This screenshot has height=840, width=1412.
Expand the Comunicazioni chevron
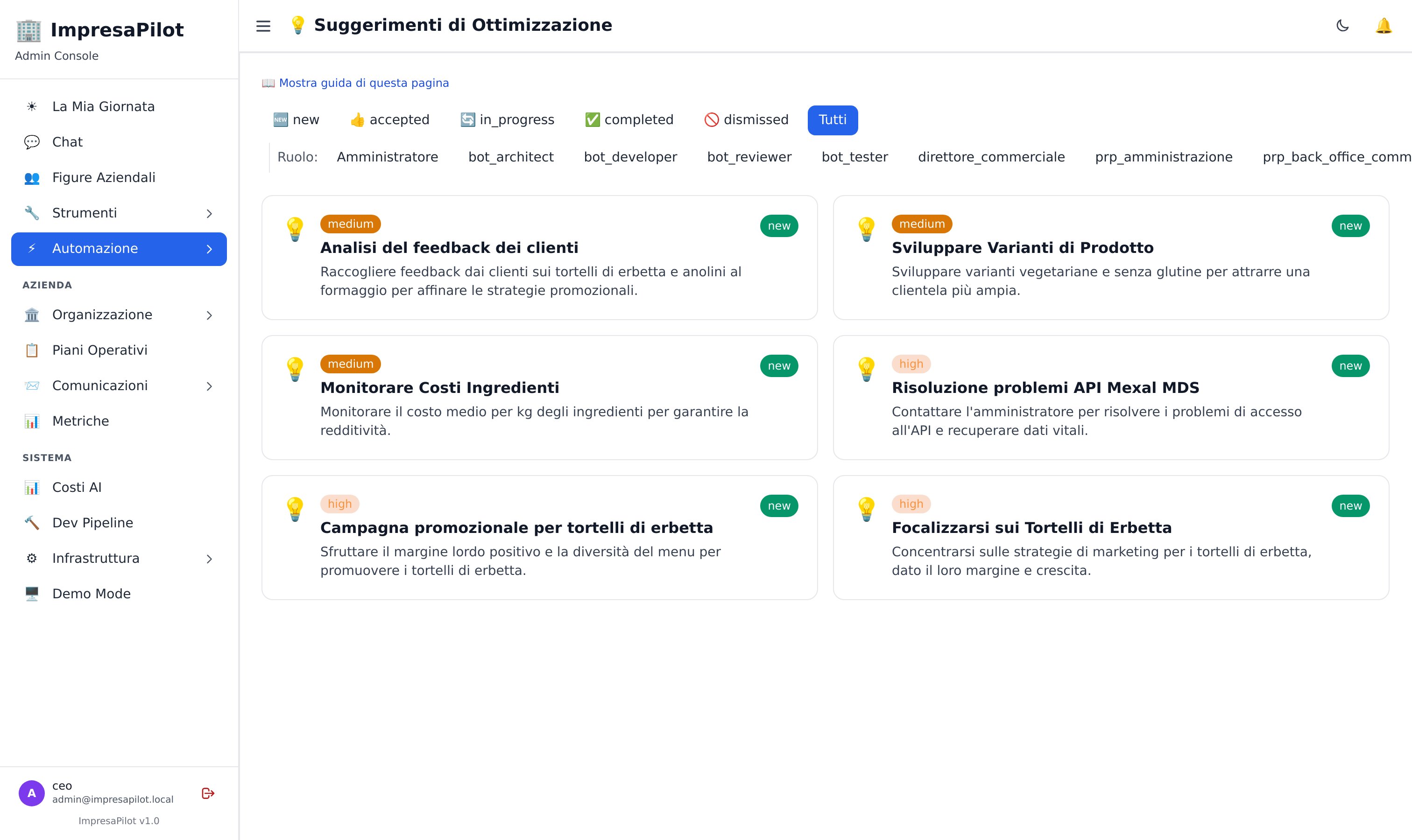point(209,386)
